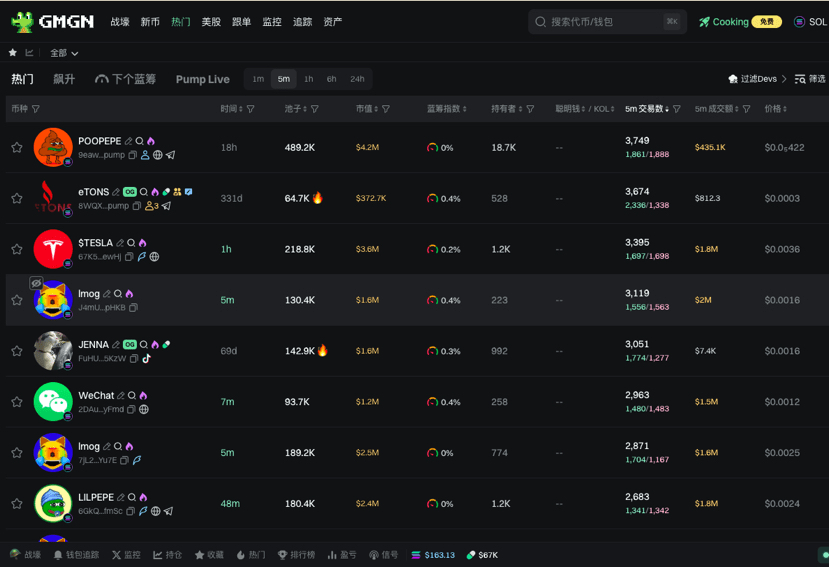Open the 资产 nav menu

coord(333,22)
